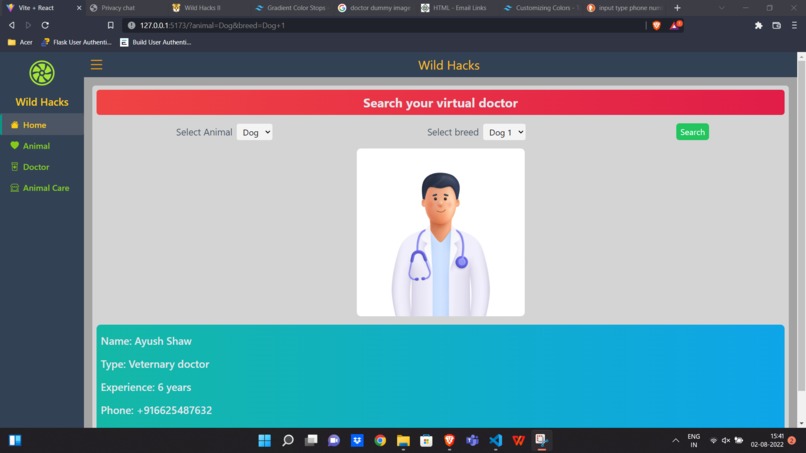Open the notification badge in the tray

click(792, 441)
